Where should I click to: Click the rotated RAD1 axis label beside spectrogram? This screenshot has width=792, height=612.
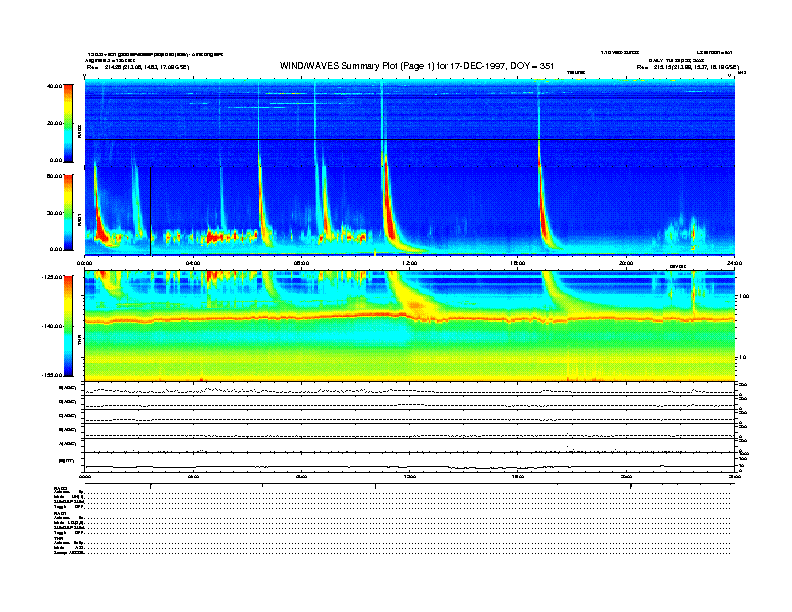(x=79, y=220)
